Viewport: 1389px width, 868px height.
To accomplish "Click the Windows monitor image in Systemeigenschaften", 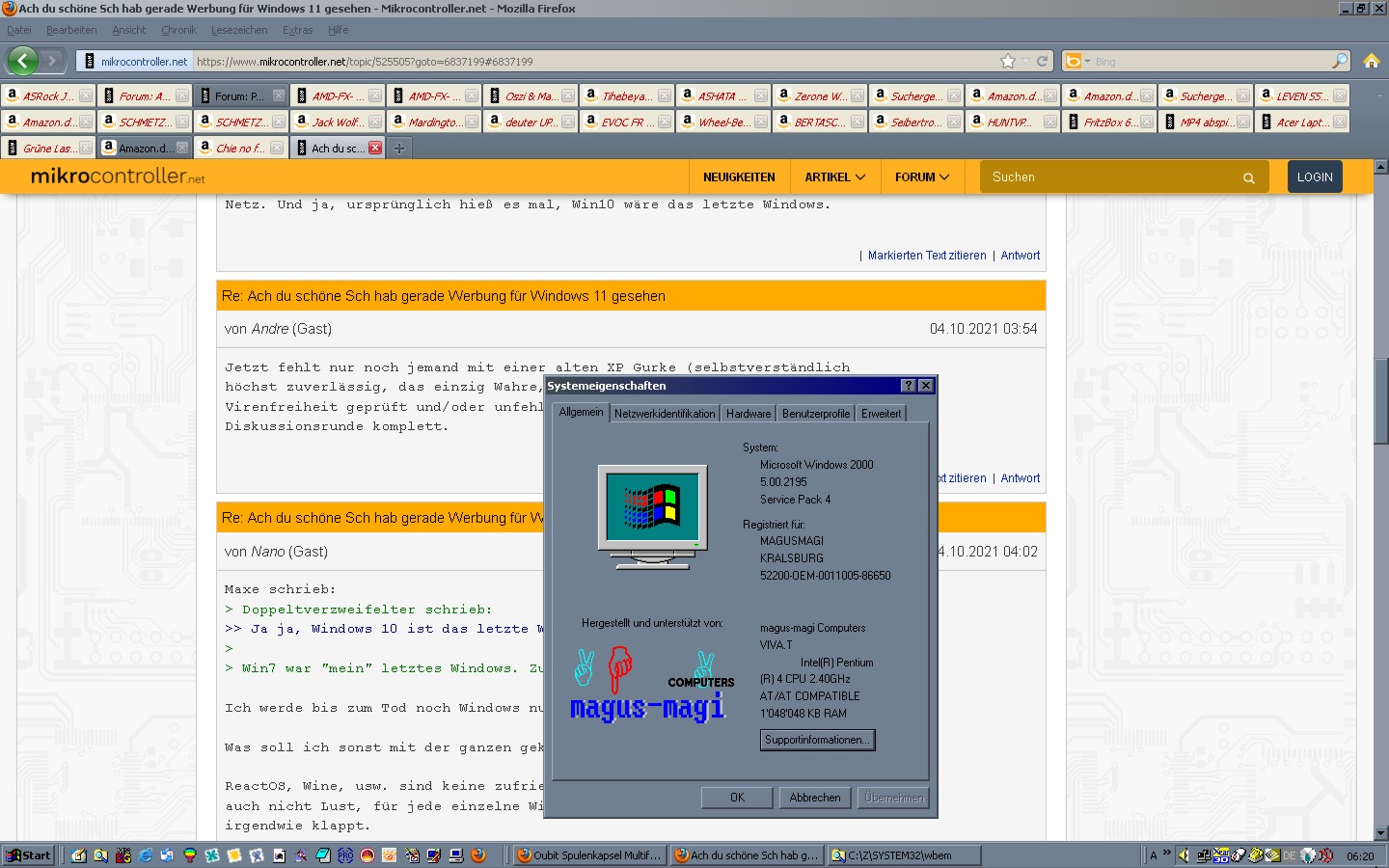I will (x=652, y=516).
